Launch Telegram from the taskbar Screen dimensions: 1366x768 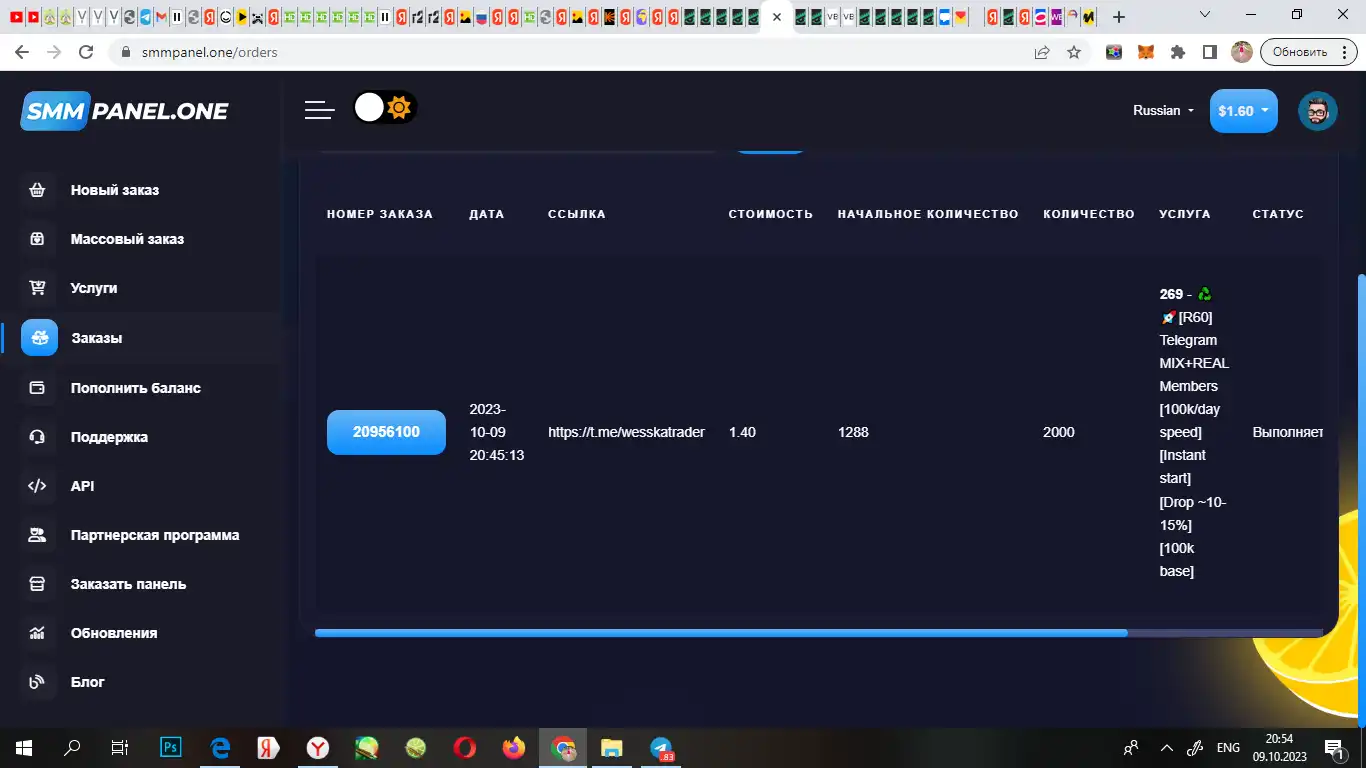[661, 747]
